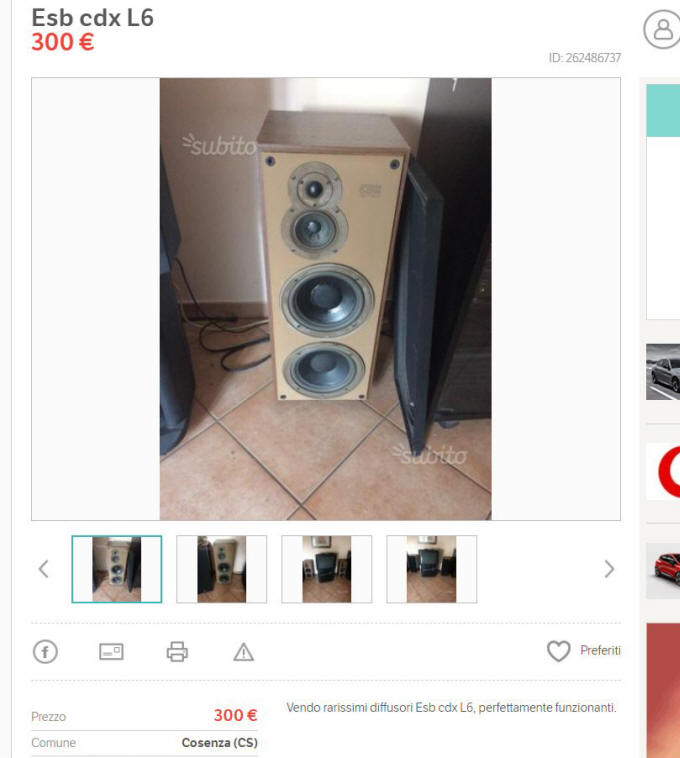Select third thumbnail with TV setup
Viewport: 680px width, 758px height.
[327, 569]
